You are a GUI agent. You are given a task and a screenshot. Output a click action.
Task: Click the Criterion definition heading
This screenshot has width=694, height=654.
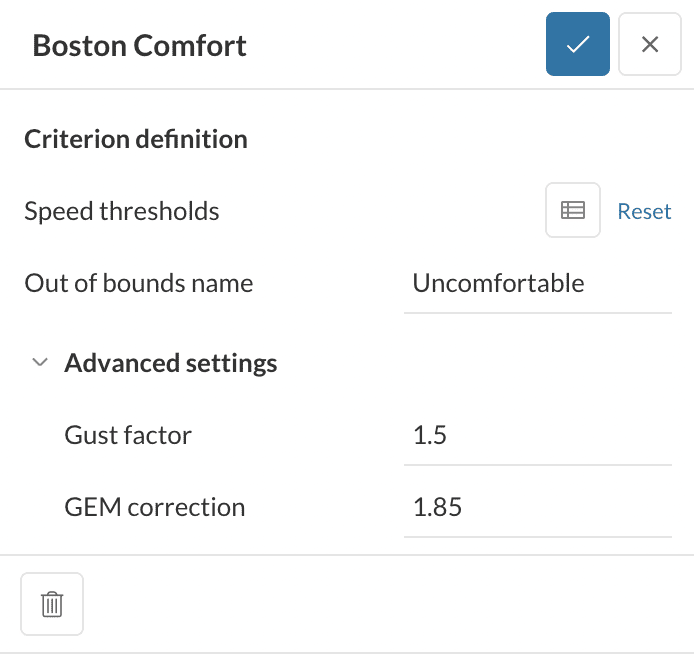[x=136, y=139]
